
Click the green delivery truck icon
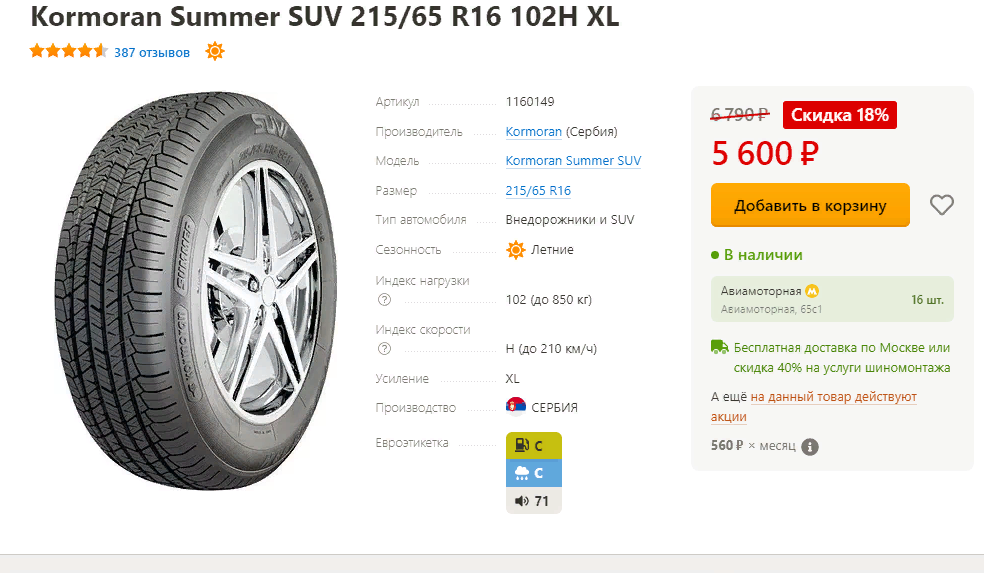click(x=719, y=347)
